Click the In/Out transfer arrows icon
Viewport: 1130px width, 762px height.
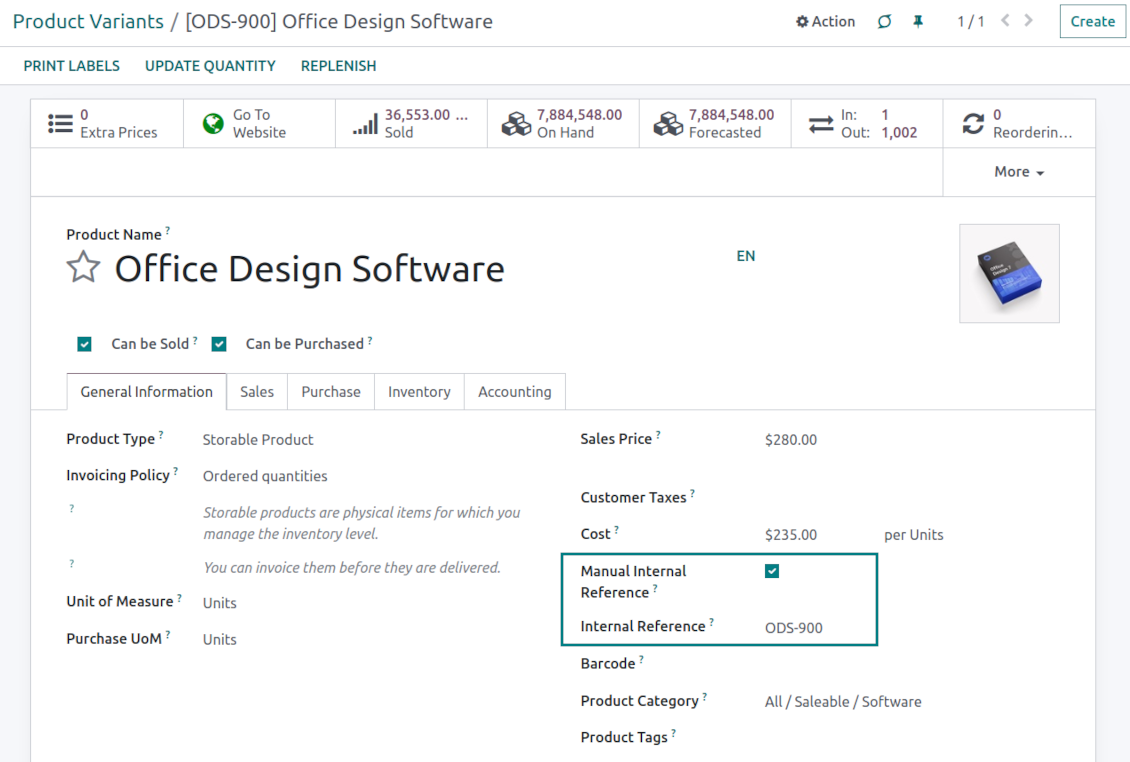[821, 123]
